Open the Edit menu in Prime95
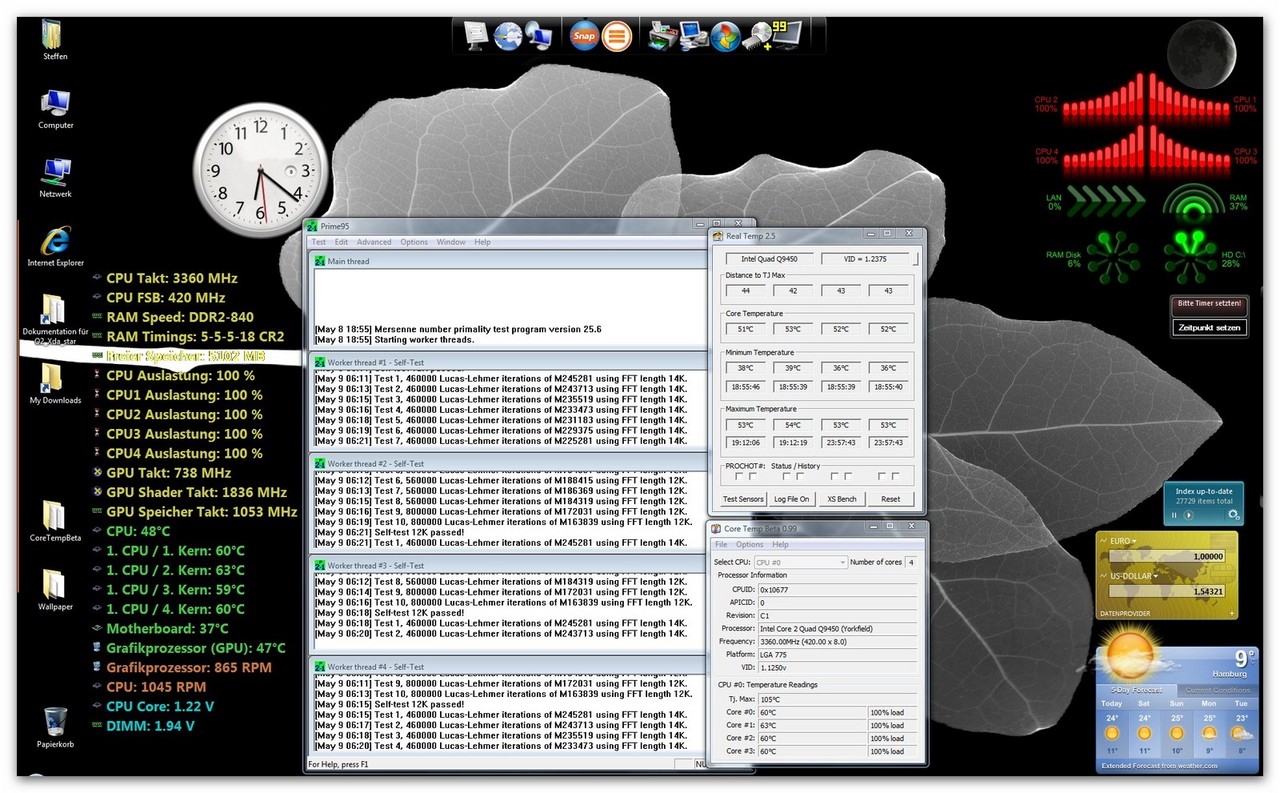The image size is (1280, 793). click(342, 242)
